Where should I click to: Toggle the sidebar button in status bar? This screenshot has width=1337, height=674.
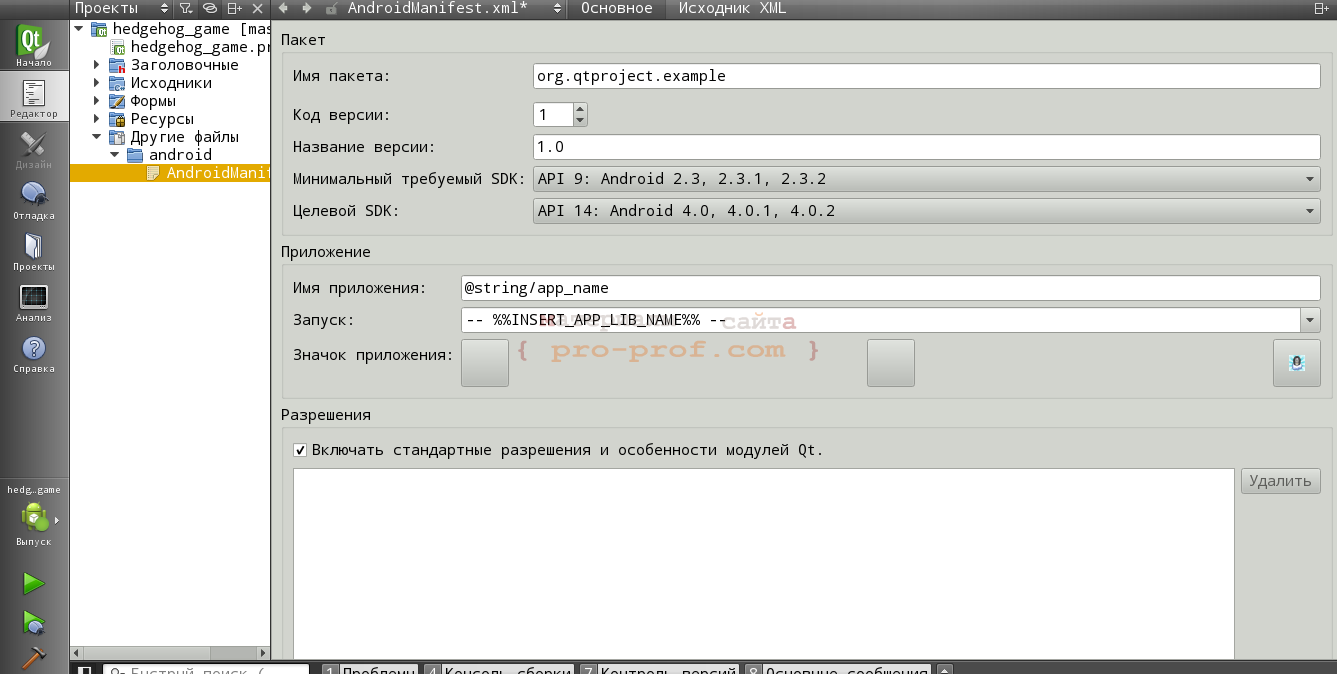tap(85, 671)
